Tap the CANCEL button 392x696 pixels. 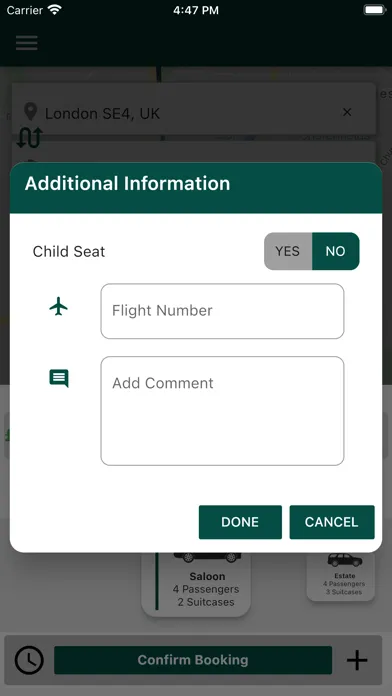(x=332, y=522)
